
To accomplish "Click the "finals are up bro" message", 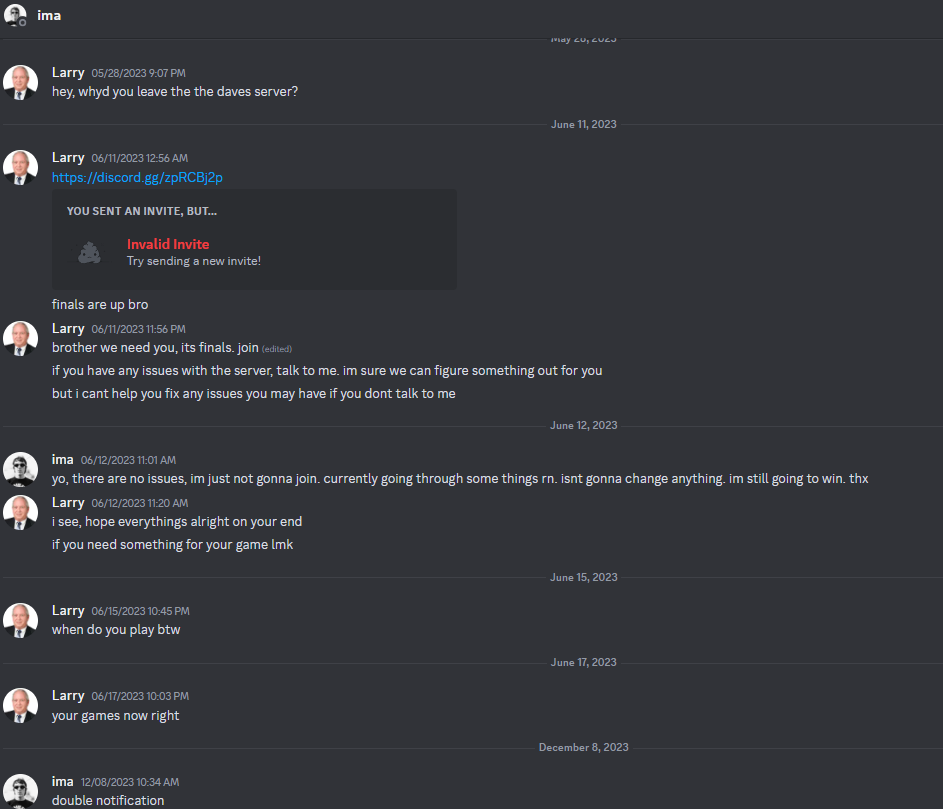I will (100, 304).
